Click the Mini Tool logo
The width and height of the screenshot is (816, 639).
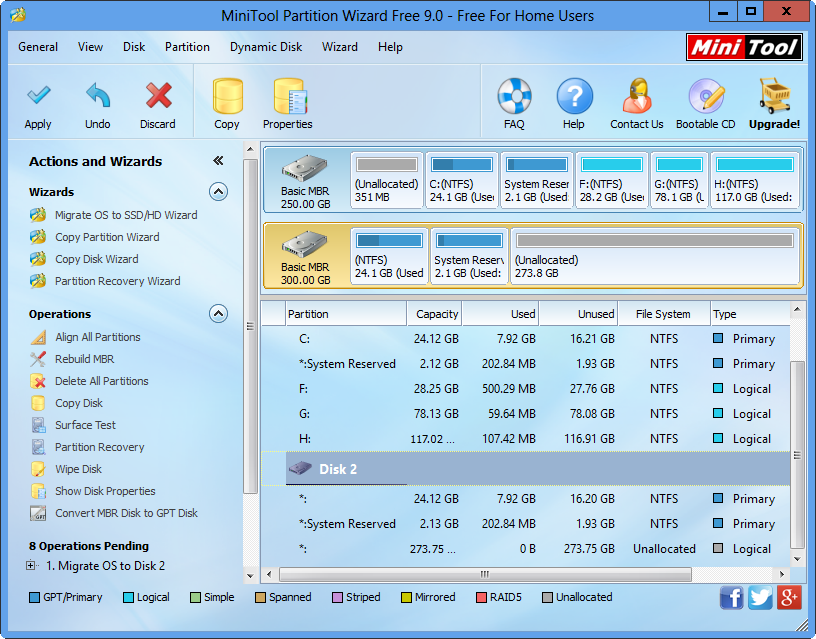[x=744, y=47]
